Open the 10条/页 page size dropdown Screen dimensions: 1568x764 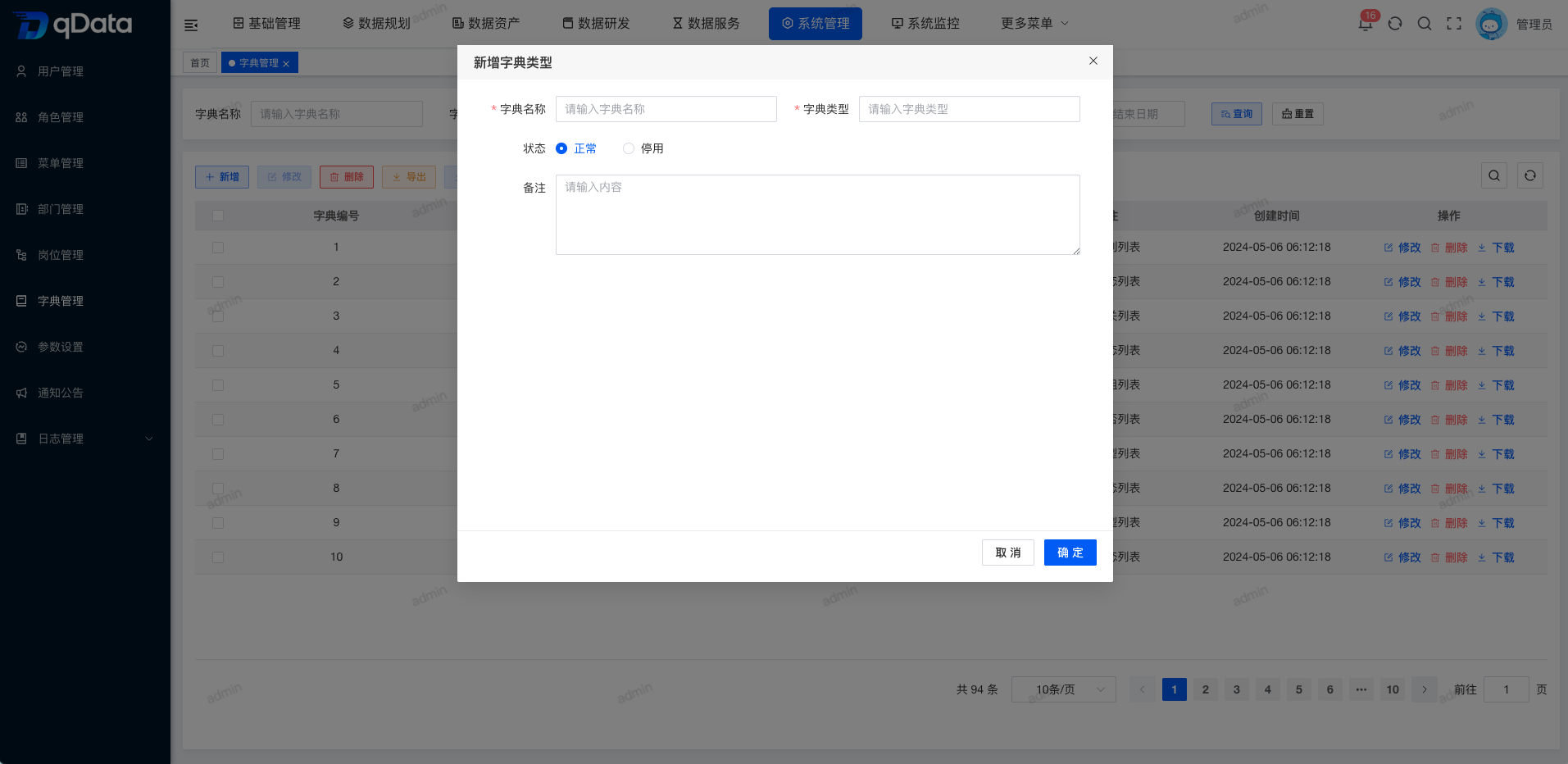(1064, 689)
